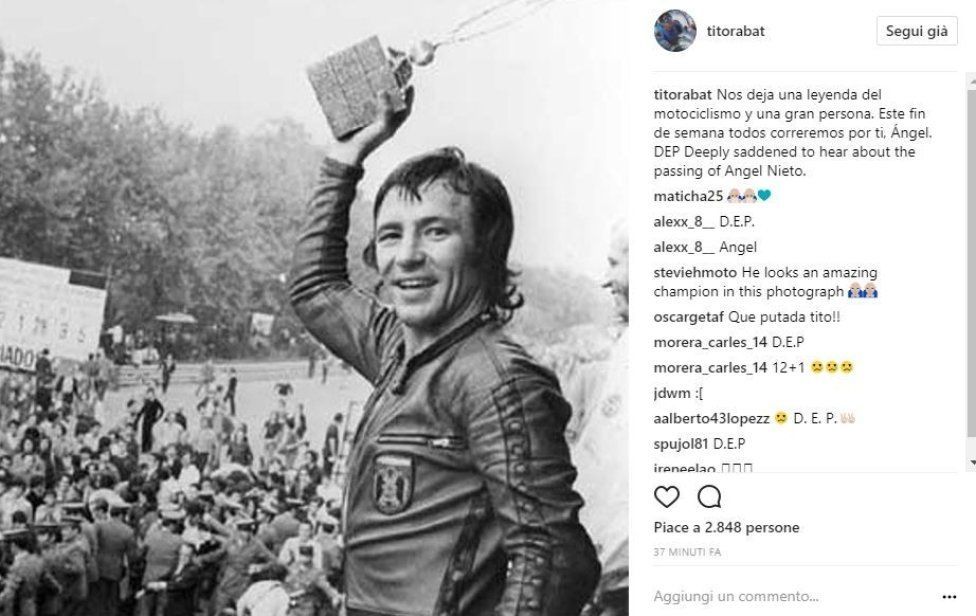Open the titorabat profile avatar
Viewport: 976px width, 616px height.
coord(675,30)
